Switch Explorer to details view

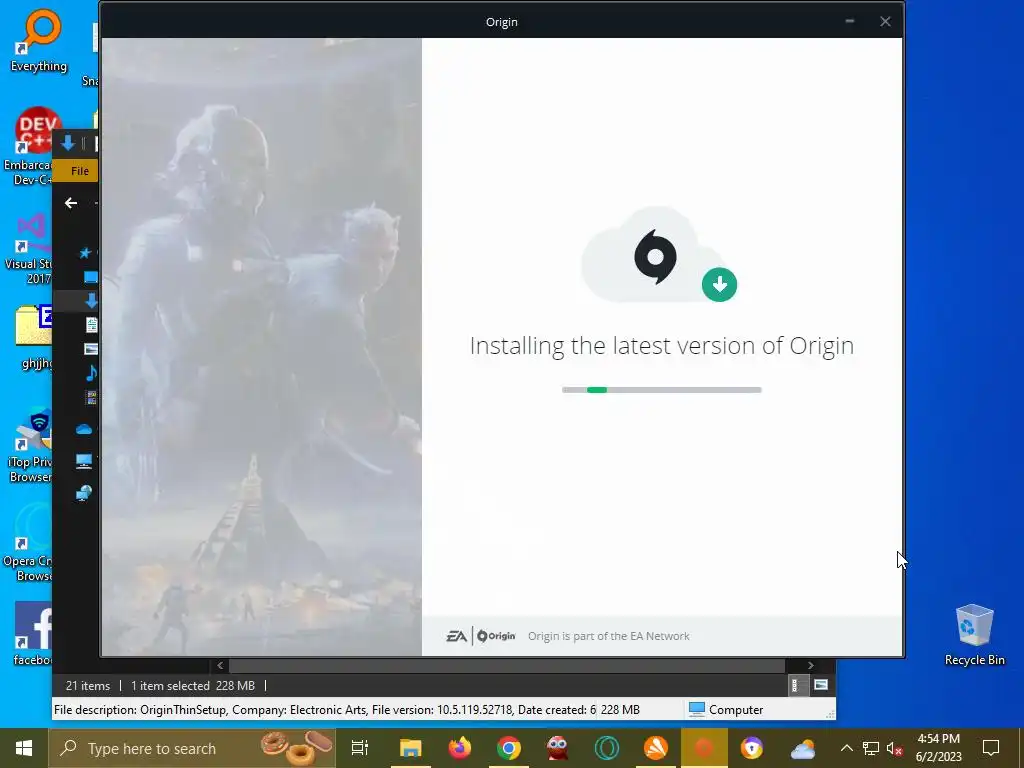tap(798, 685)
